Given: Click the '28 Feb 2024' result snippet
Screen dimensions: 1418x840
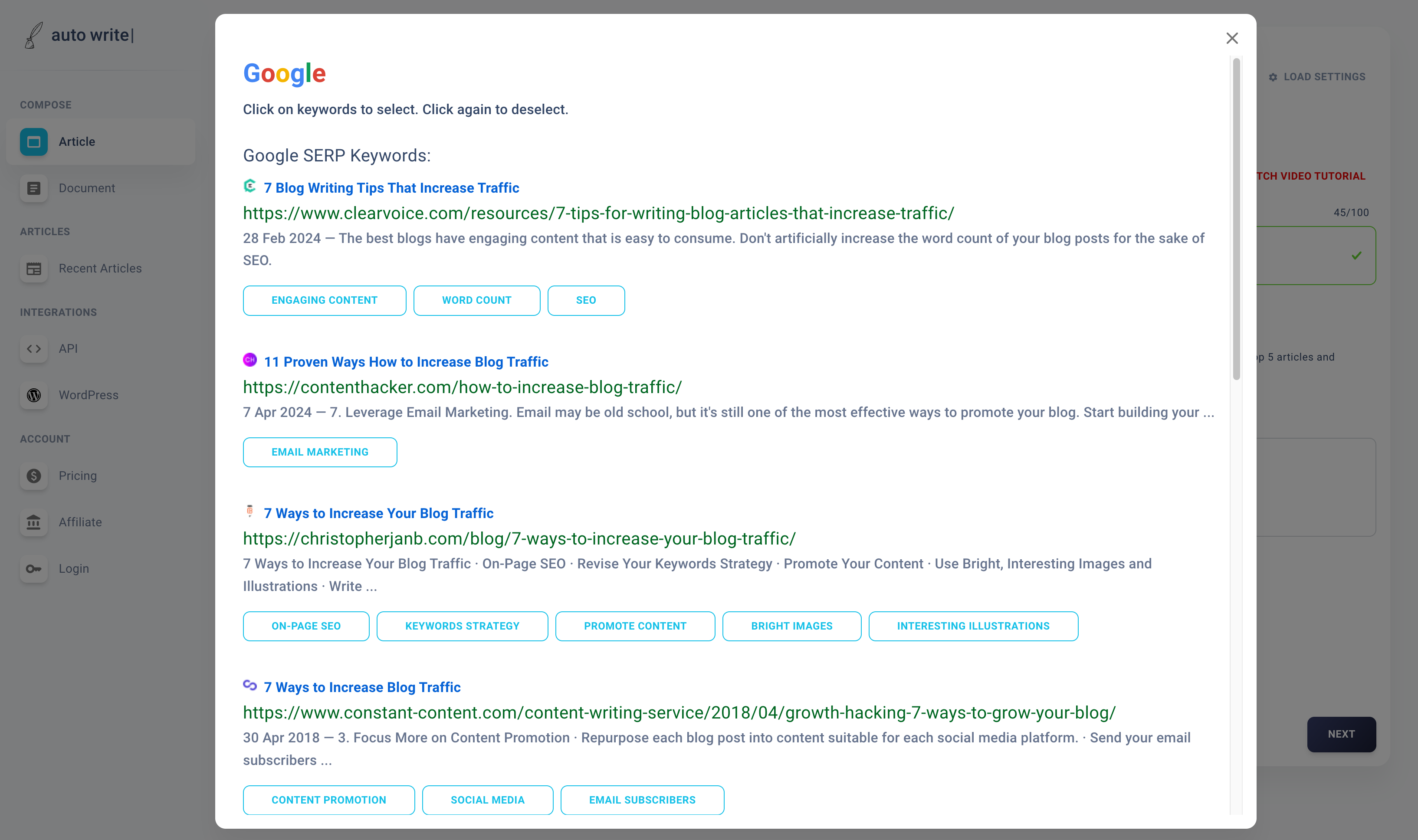Looking at the screenshot, I should click(724, 249).
